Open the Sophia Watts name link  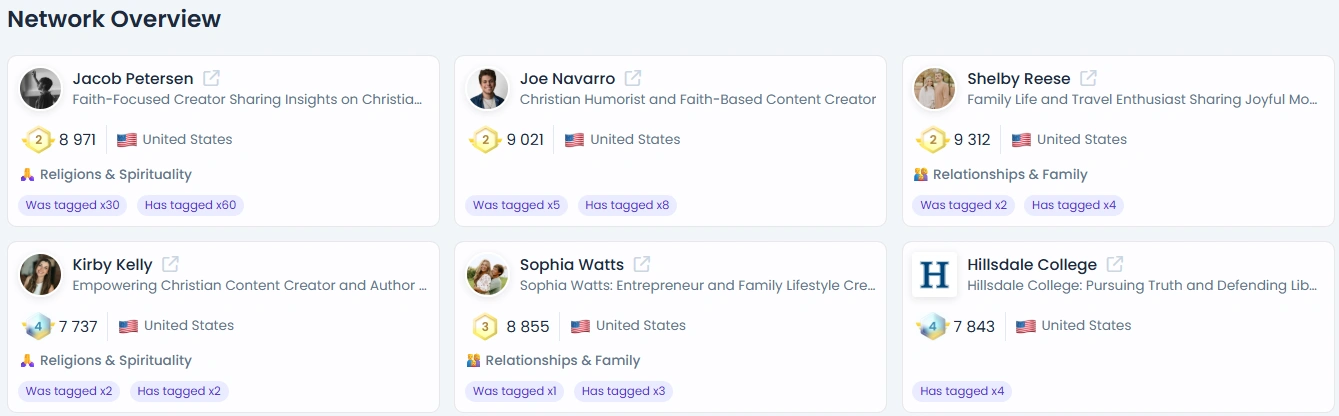[x=572, y=265]
